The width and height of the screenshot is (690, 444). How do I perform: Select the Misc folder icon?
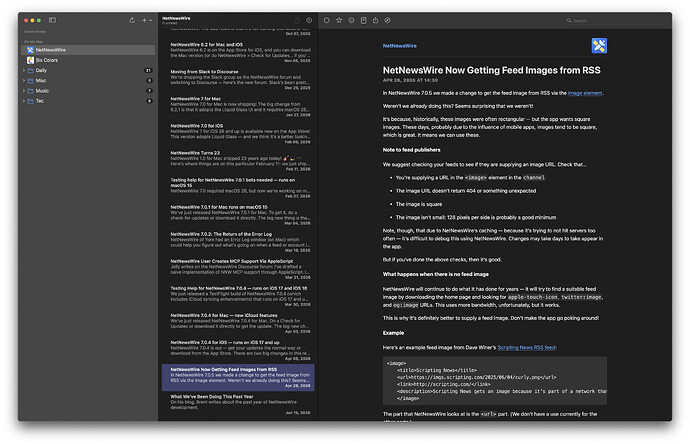pos(30,81)
